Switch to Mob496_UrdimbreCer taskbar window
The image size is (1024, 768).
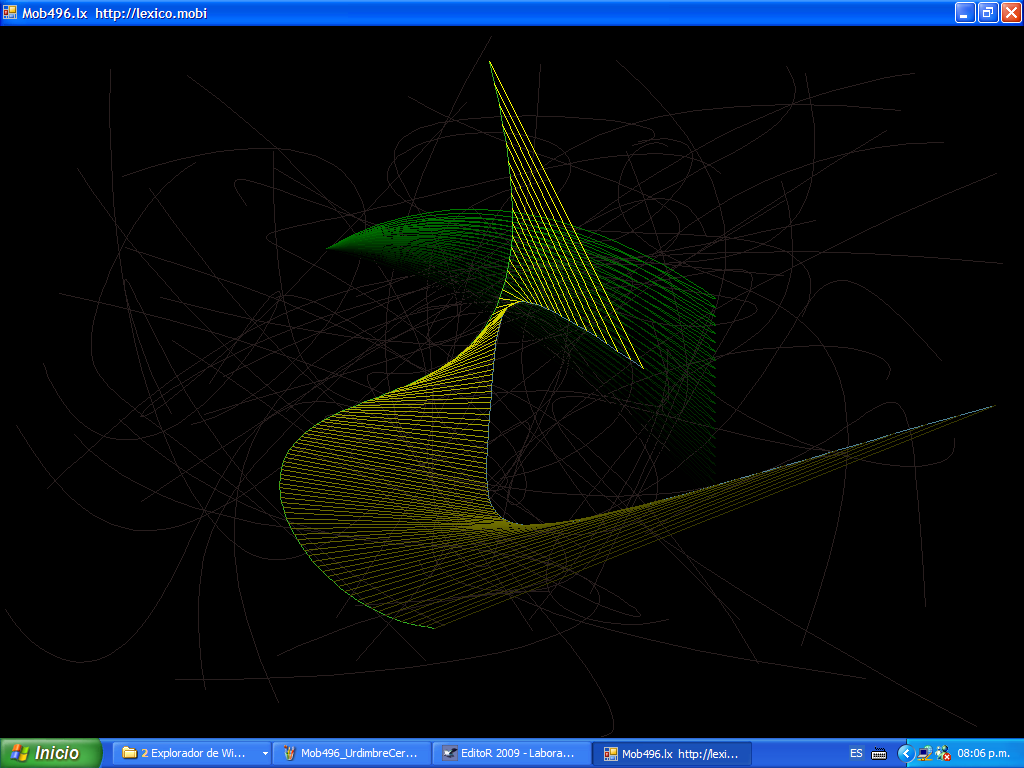[352, 753]
